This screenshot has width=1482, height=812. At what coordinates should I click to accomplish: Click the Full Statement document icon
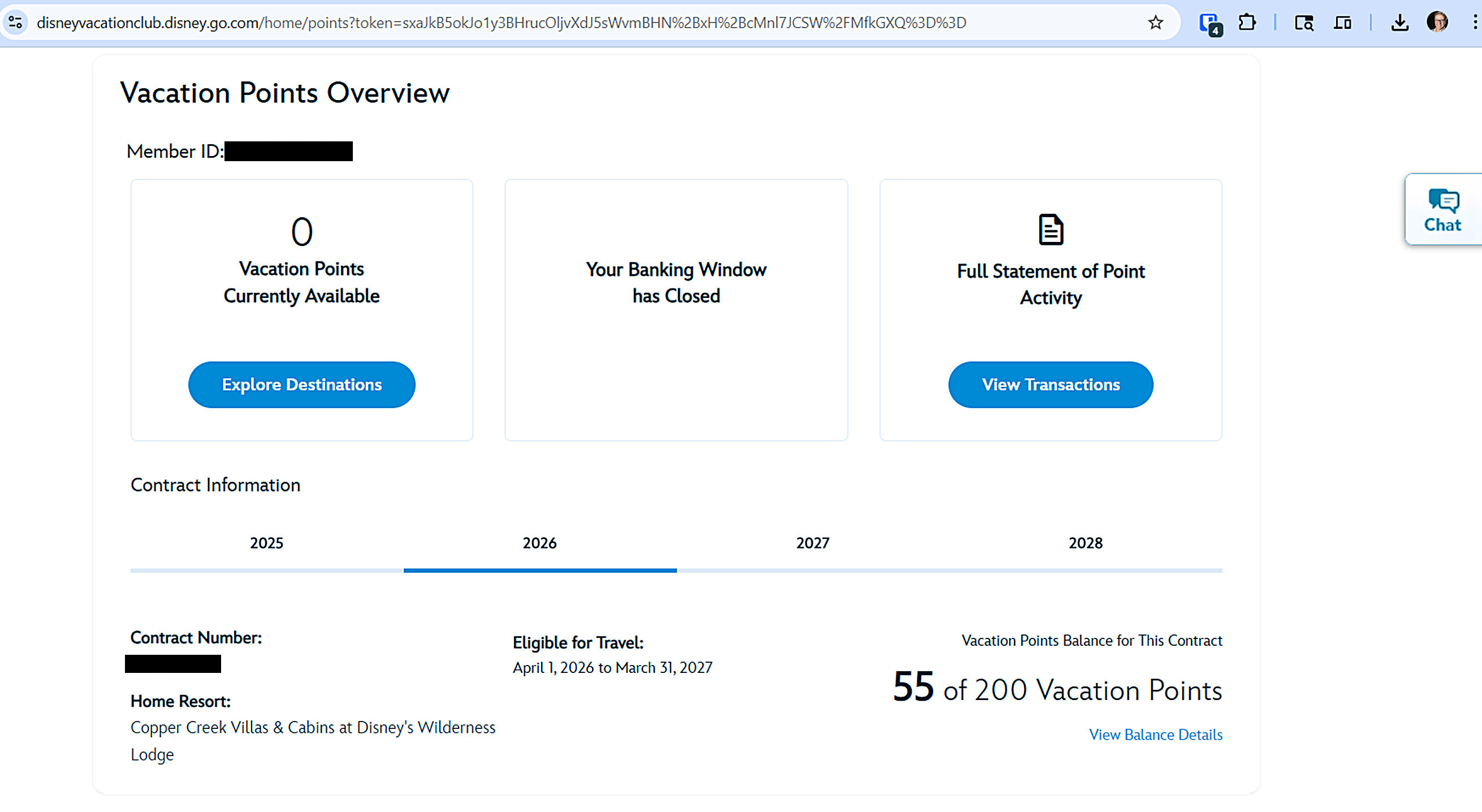[x=1051, y=230]
